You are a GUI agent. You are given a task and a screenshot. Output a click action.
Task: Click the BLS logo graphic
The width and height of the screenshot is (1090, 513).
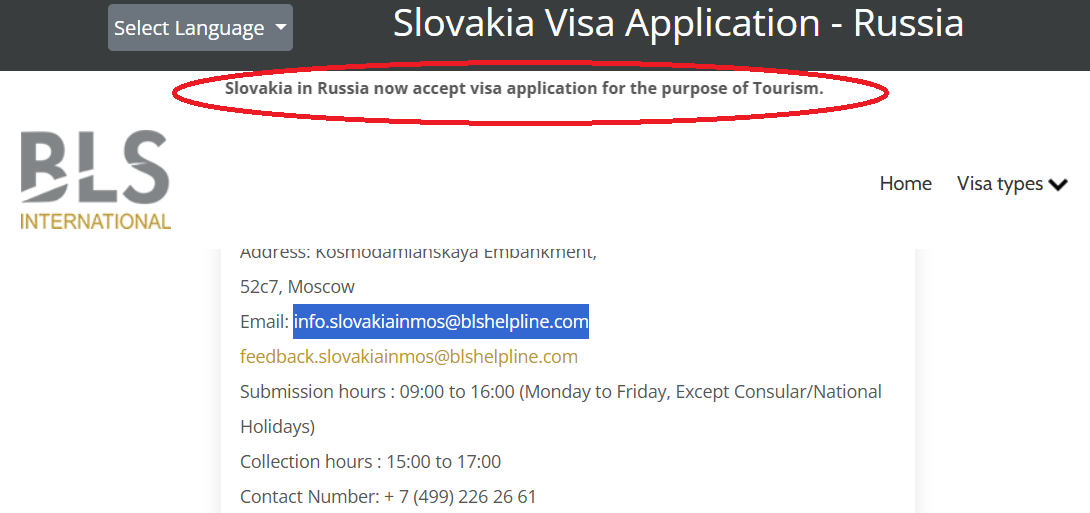[x=95, y=166]
